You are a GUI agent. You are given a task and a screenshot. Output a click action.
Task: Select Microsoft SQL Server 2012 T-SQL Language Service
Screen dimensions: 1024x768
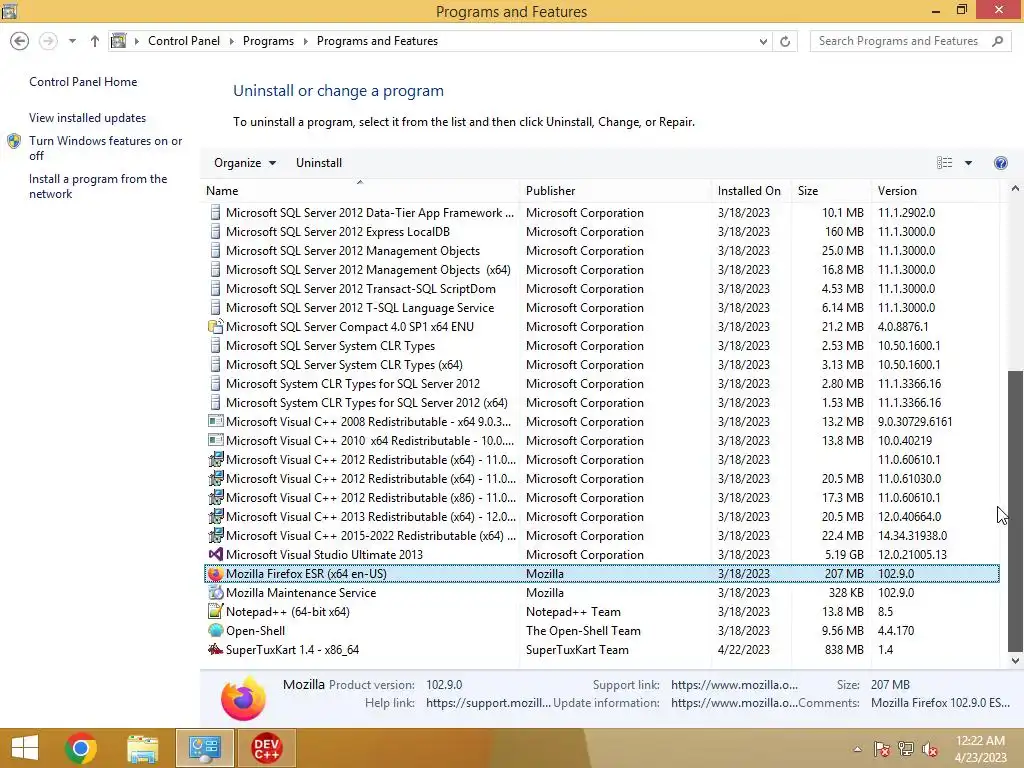pos(601,308)
